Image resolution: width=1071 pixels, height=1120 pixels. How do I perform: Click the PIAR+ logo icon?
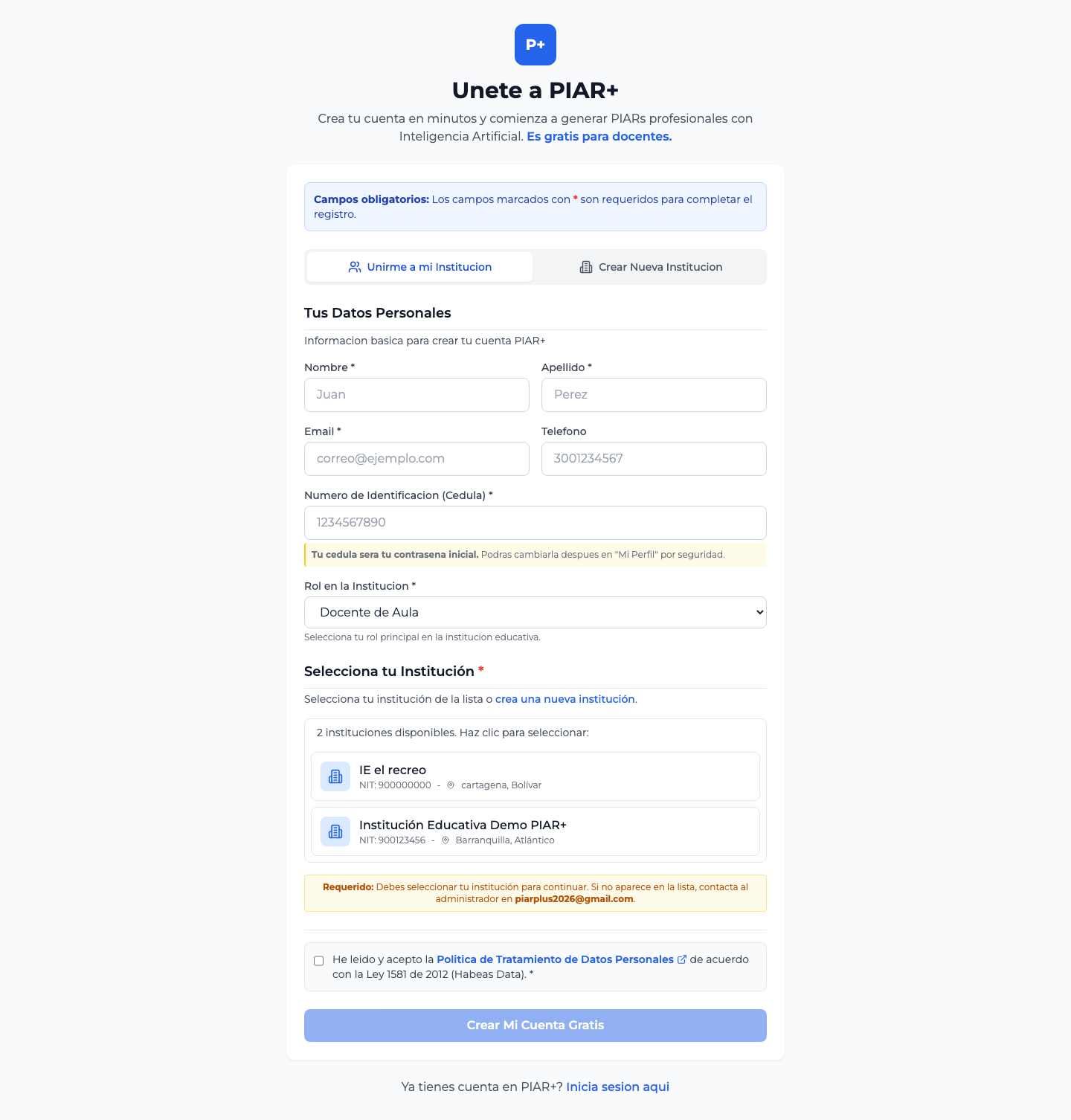pos(535,45)
